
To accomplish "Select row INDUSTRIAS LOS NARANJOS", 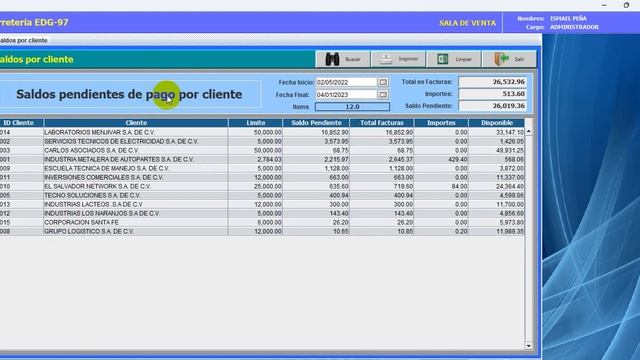I will pos(262,213).
